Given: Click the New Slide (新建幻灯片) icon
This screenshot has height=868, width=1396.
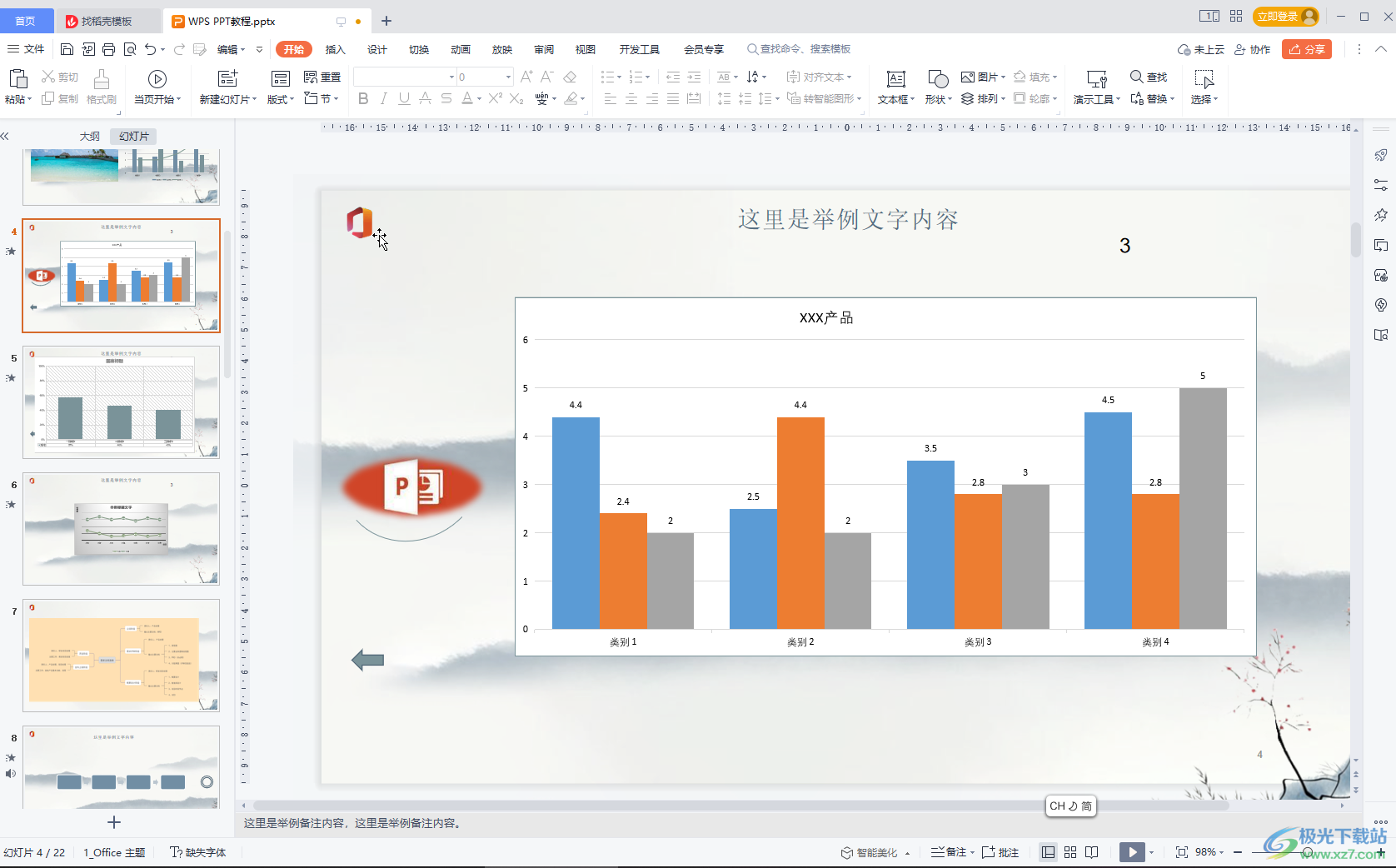Looking at the screenshot, I should pos(227,78).
